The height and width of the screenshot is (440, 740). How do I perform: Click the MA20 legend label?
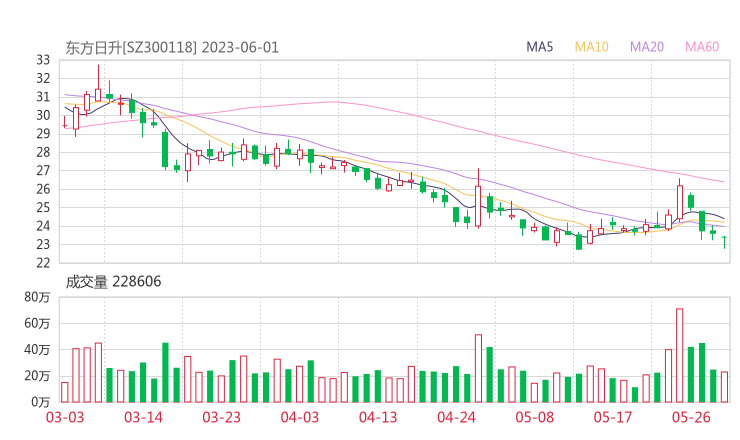647,47
